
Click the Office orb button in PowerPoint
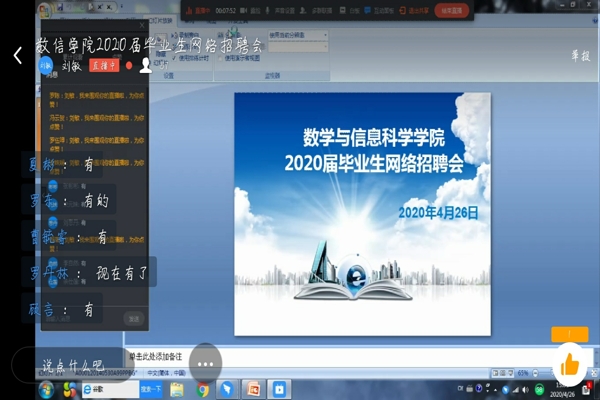point(44,9)
